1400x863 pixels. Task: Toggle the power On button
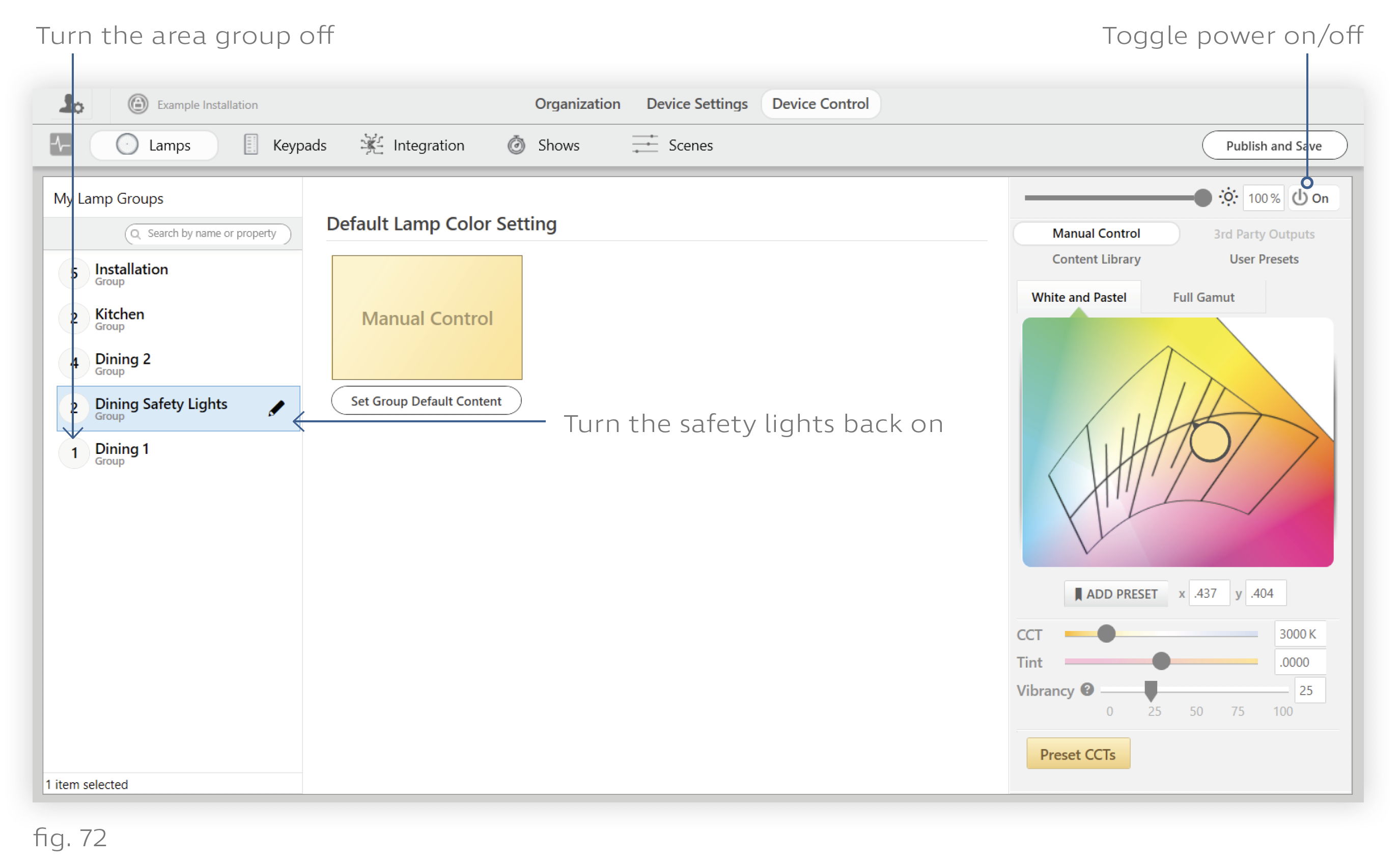1311,198
